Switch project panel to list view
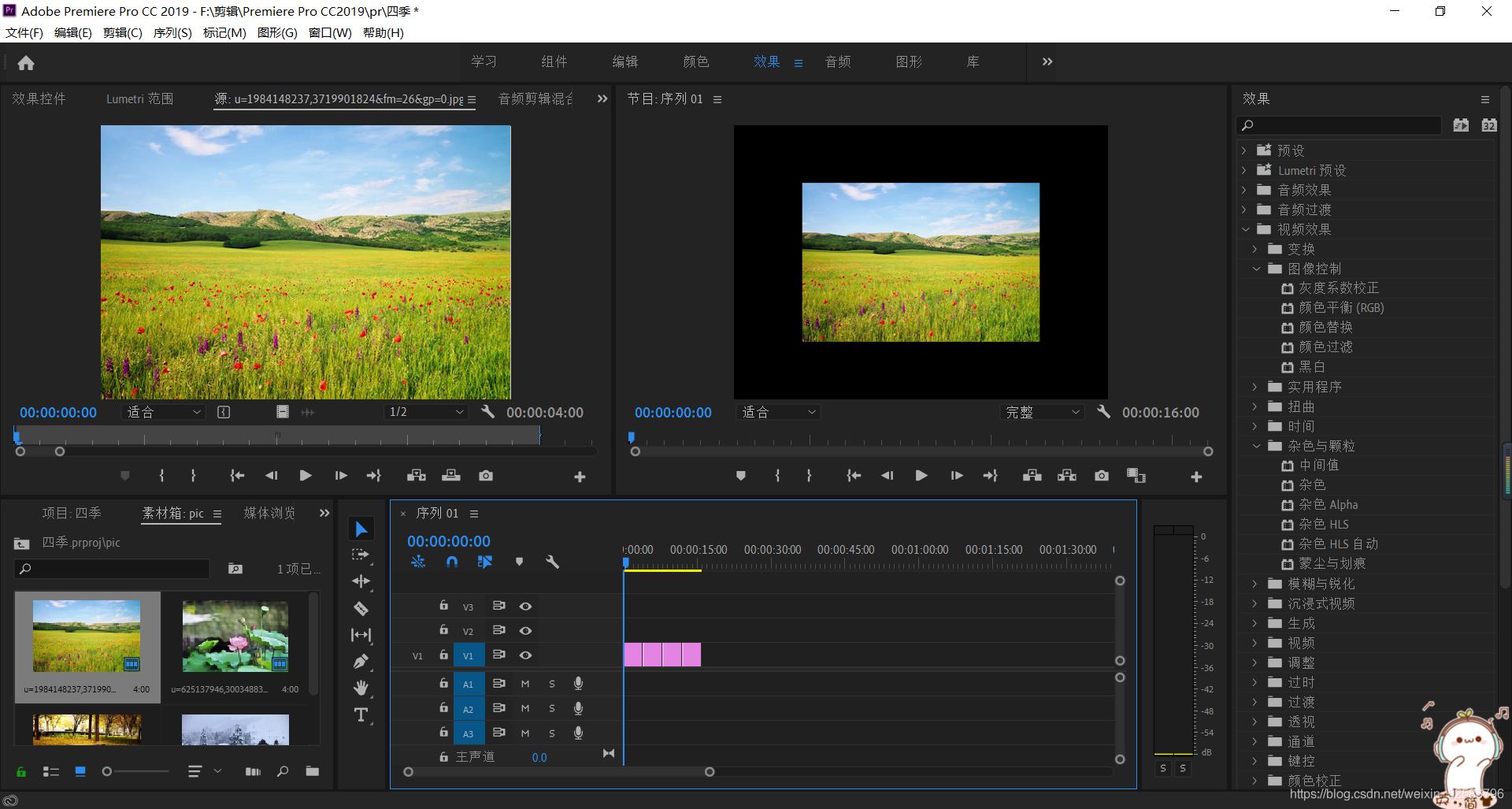Screen dimensions: 1512x809 point(51,771)
